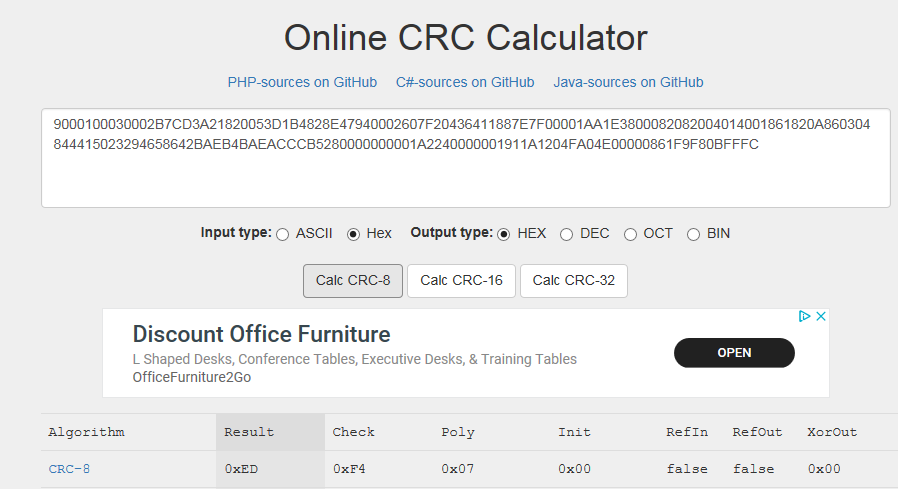
Task: Close the ad with the X icon
Action: point(820,317)
